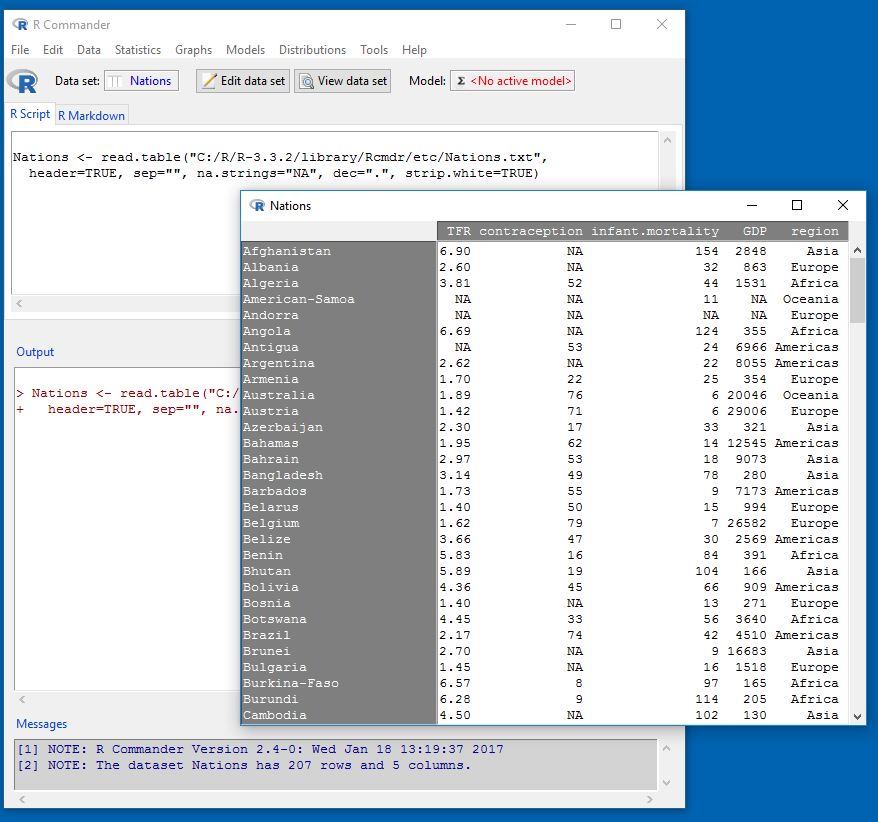Open the Edit menu
This screenshot has width=878, height=822.
pos(53,50)
